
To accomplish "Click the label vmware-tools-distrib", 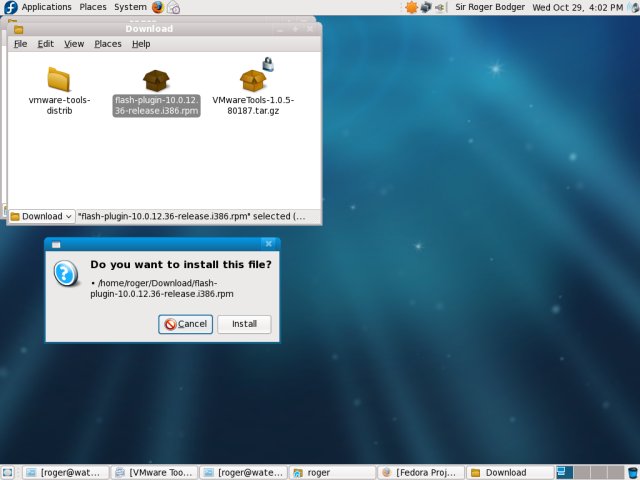I will pos(59,105).
